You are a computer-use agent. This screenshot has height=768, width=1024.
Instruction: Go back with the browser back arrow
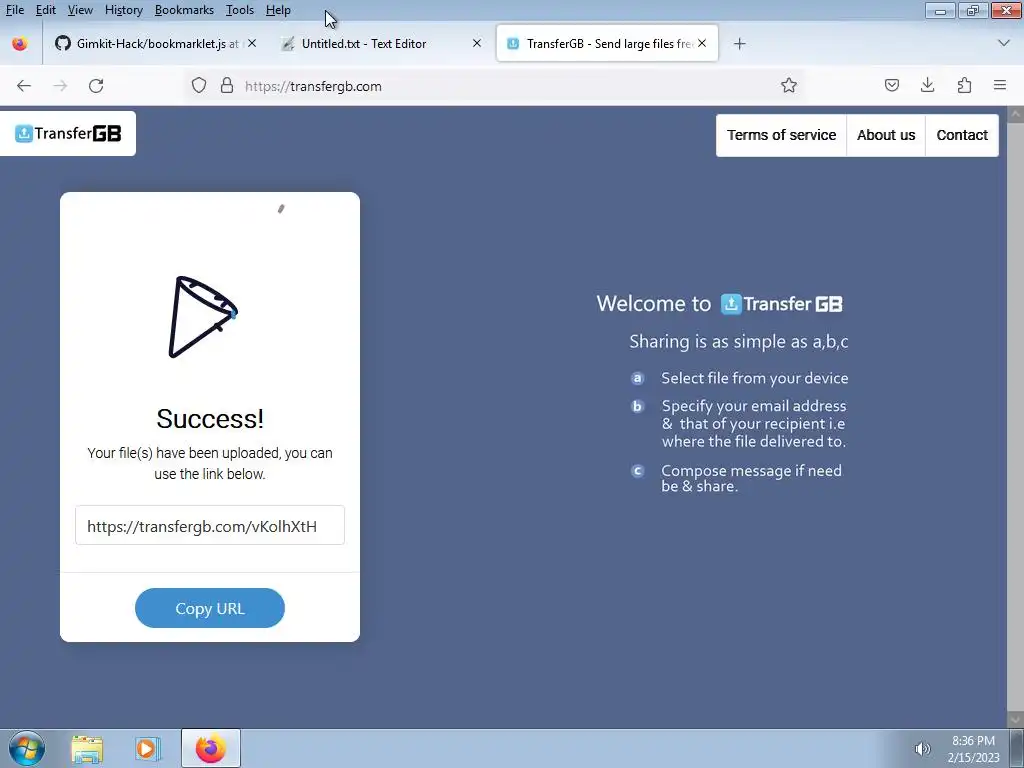tap(24, 86)
